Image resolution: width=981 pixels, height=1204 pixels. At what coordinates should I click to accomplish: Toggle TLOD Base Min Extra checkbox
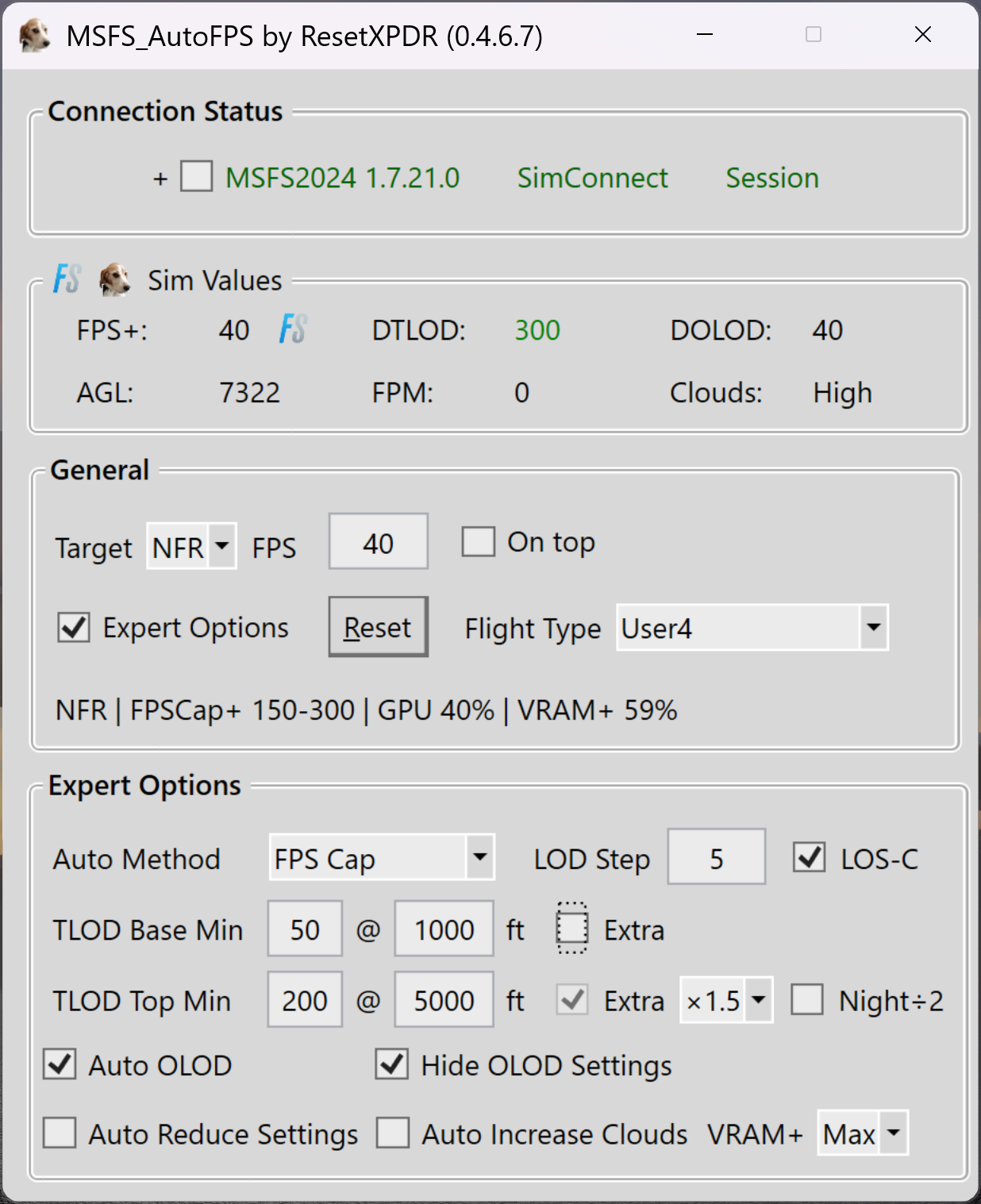point(571,928)
